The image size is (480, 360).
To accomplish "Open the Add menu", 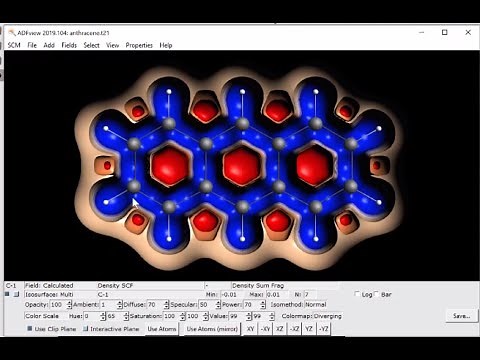I will (49, 45).
